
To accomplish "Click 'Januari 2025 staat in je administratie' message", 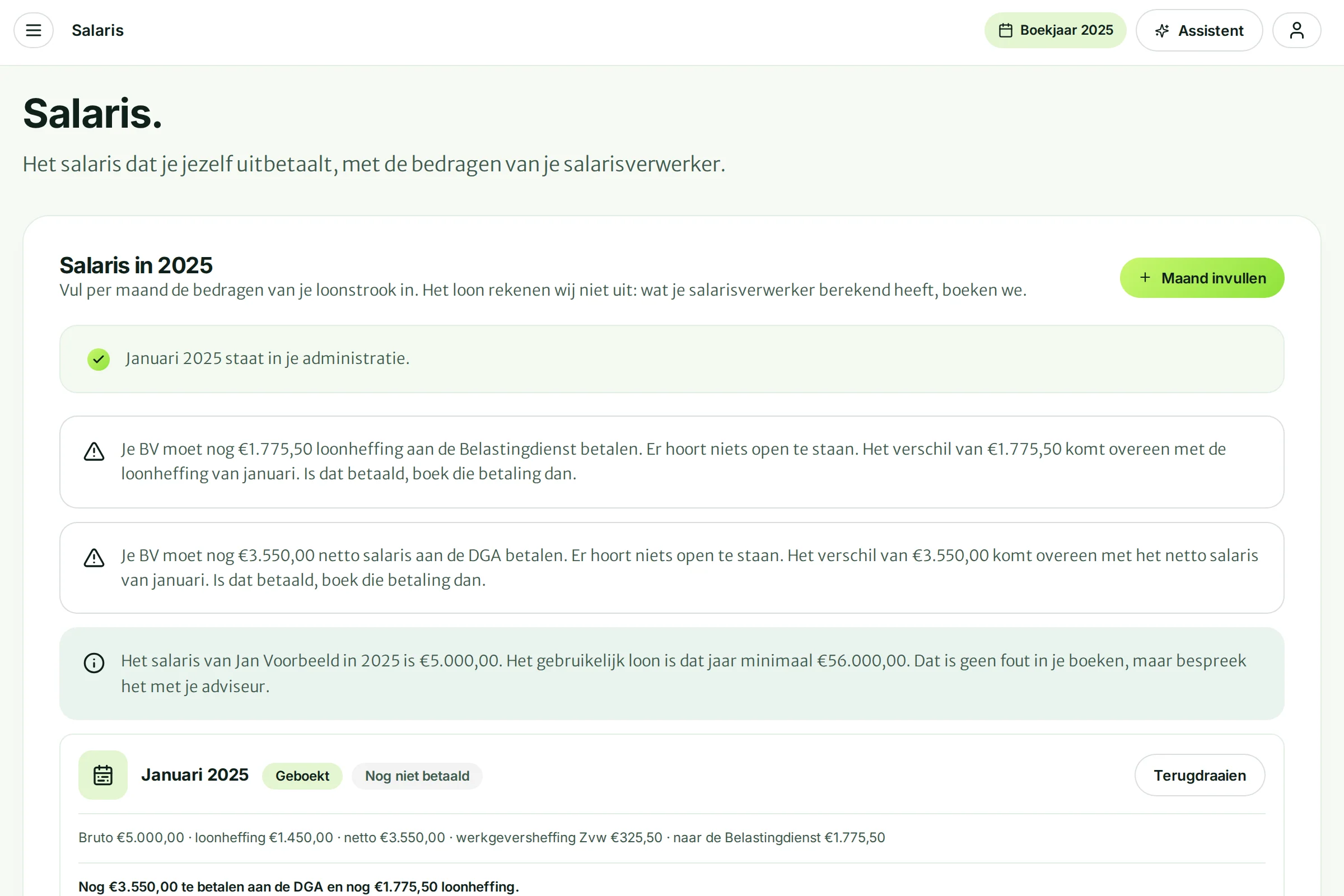I will tap(268, 358).
